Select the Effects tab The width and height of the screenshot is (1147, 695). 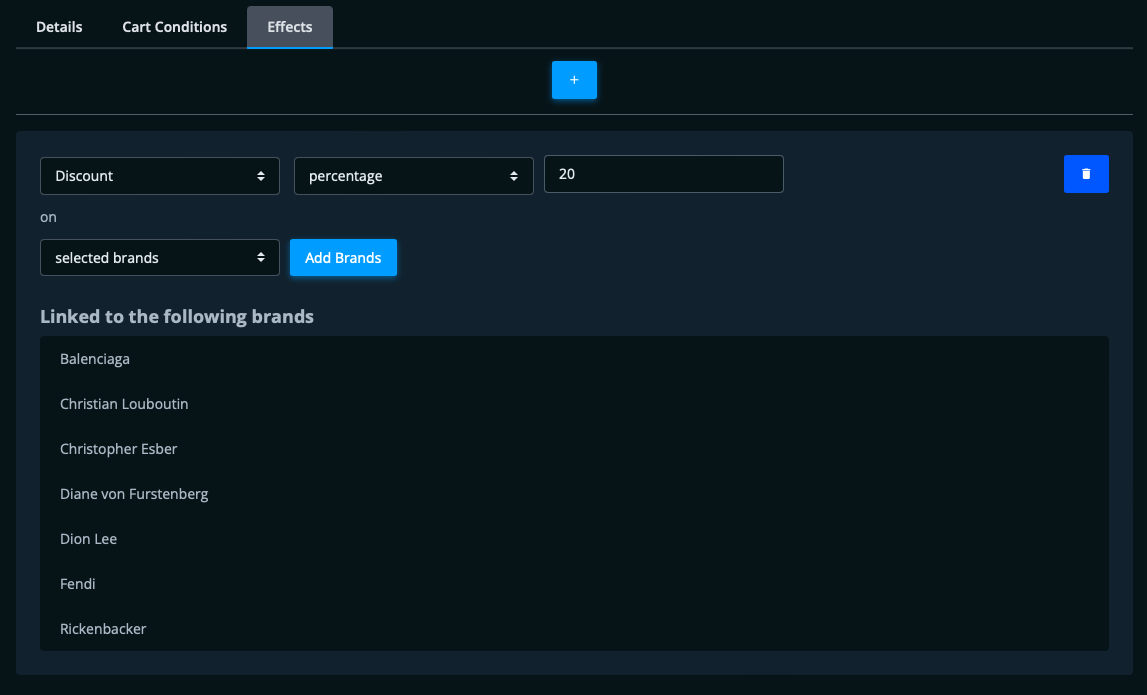coord(290,27)
